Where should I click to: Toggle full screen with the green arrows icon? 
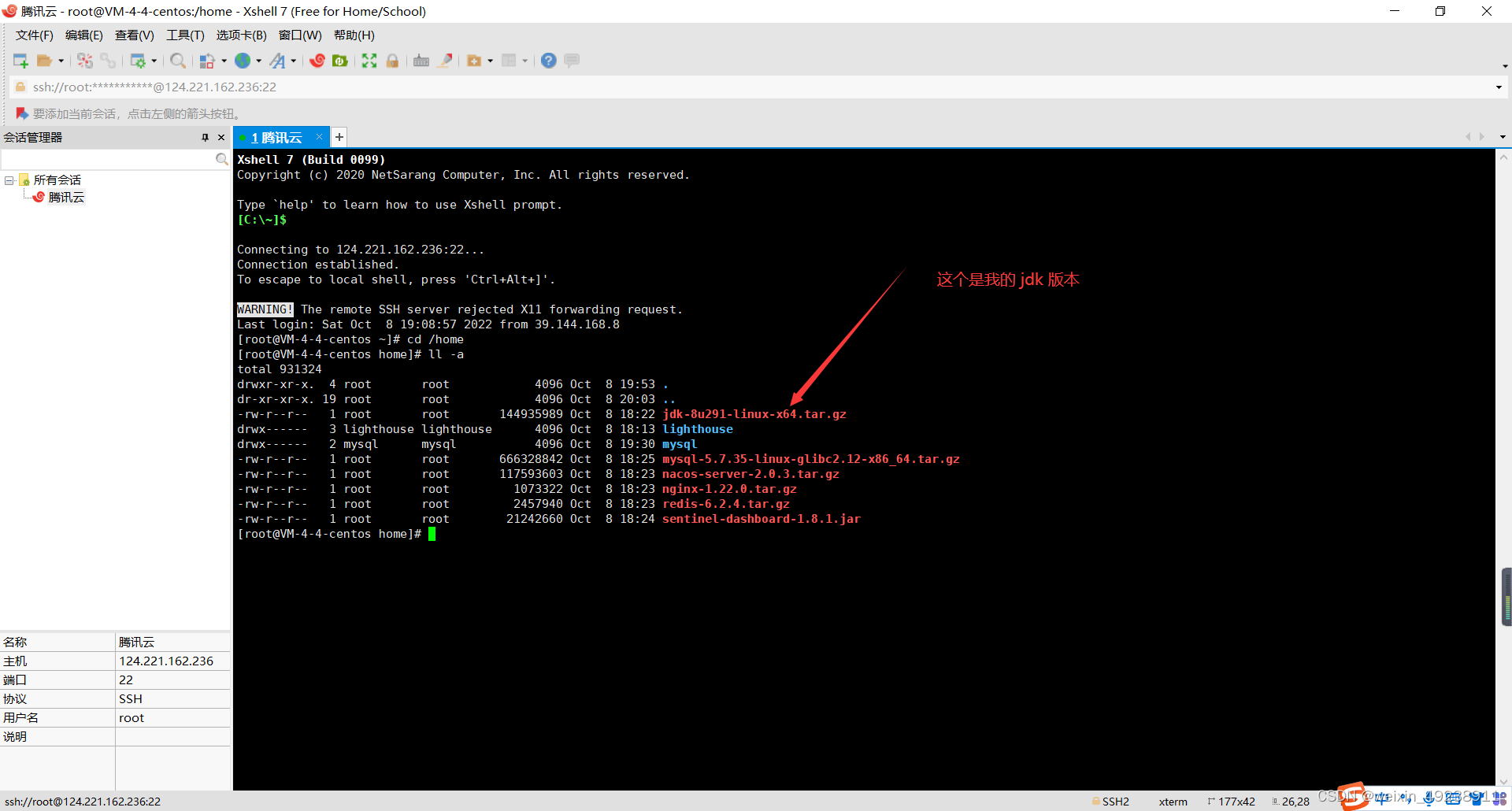(x=369, y=61)
